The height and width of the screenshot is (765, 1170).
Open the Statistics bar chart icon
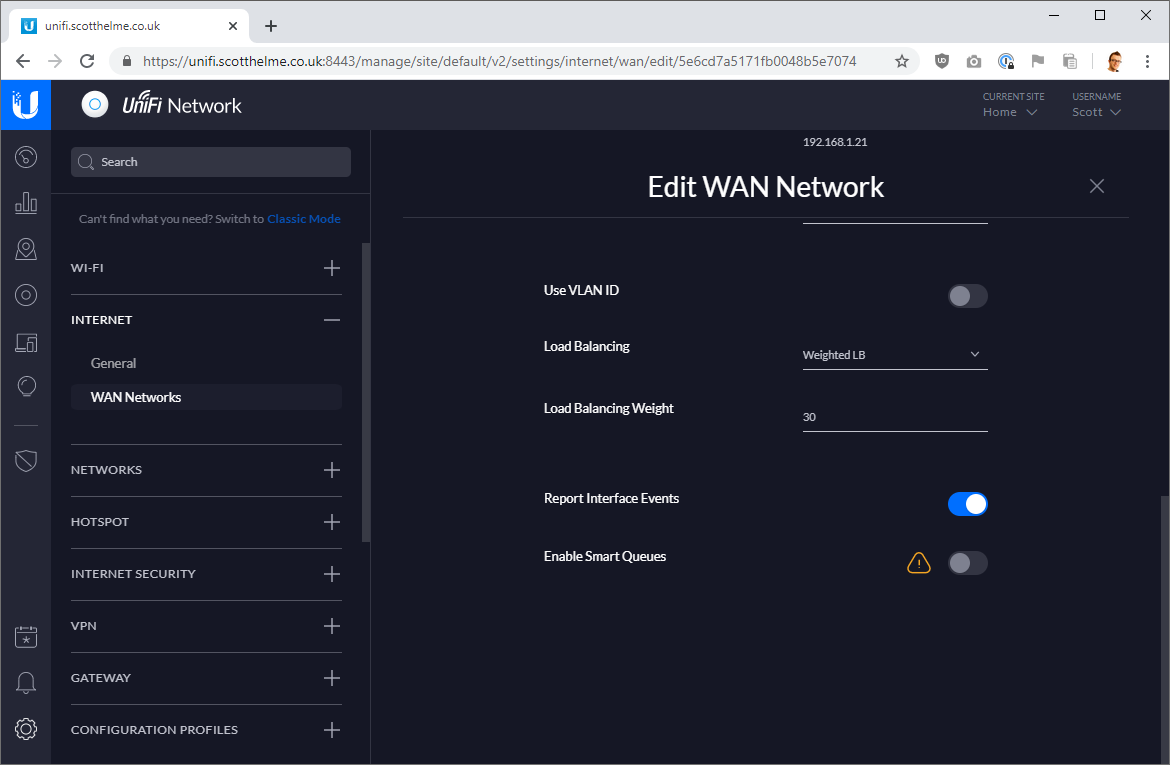click(26, 203)
